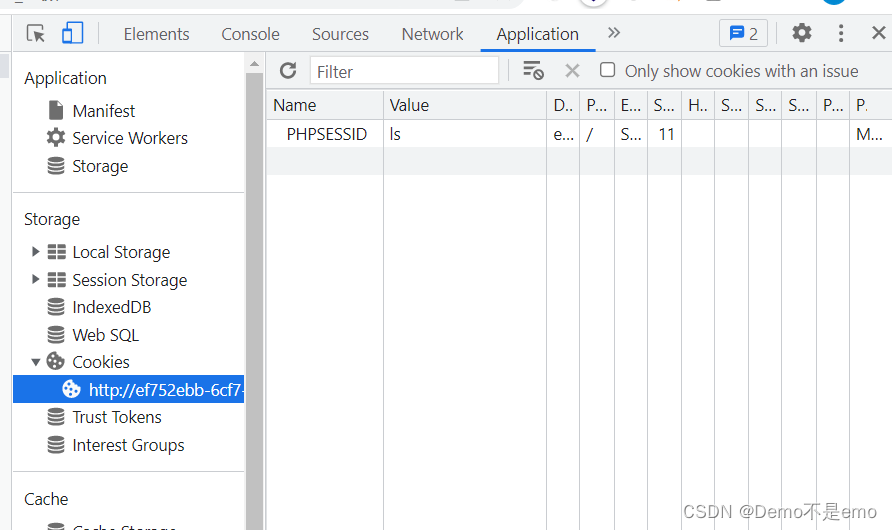Viewport: 892px width, 530px height.
Task: Open IndexedDB in the sidebar
Action: (x=112, y=307)
